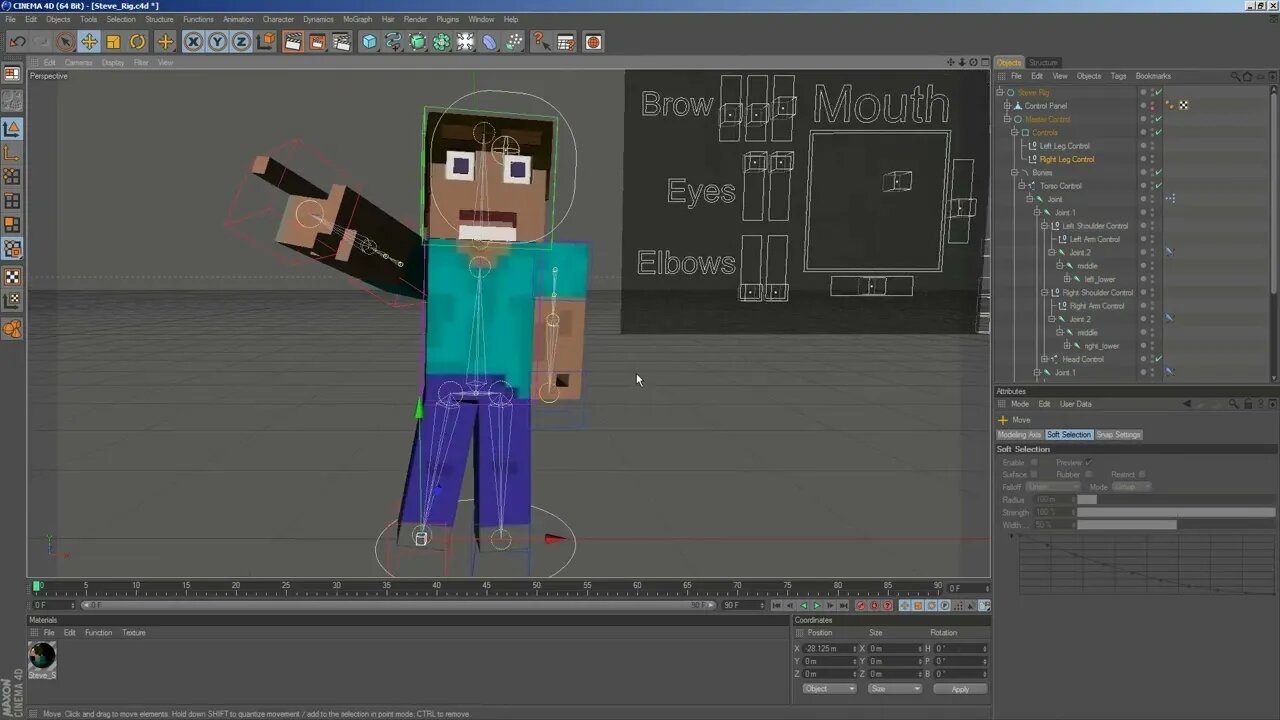Viewport: 1280px width, 720px height.
Task: Click the context help question-arrow icon
Action: click(x=541, y=42)
